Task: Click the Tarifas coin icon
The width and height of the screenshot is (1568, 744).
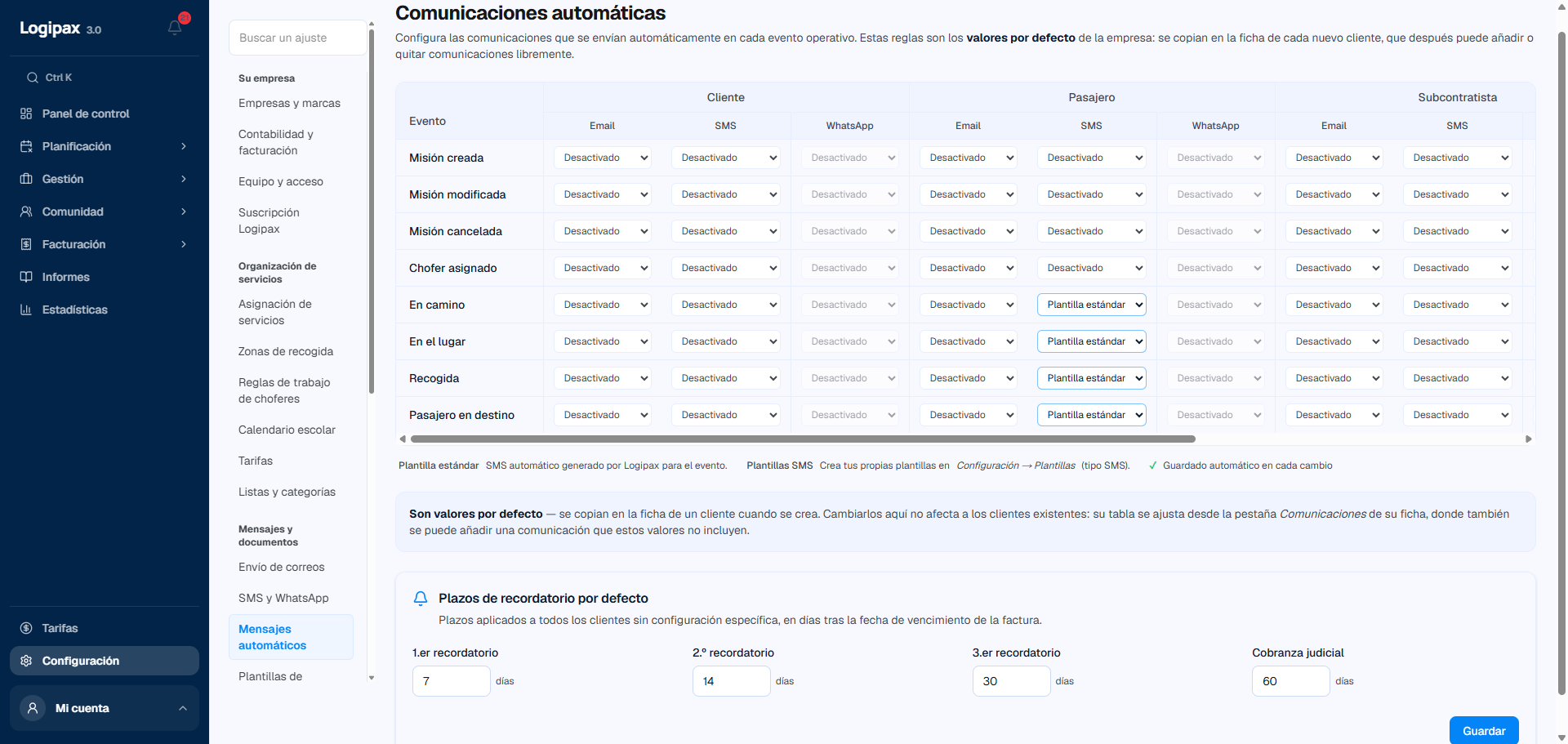Action: coord(26,628)
